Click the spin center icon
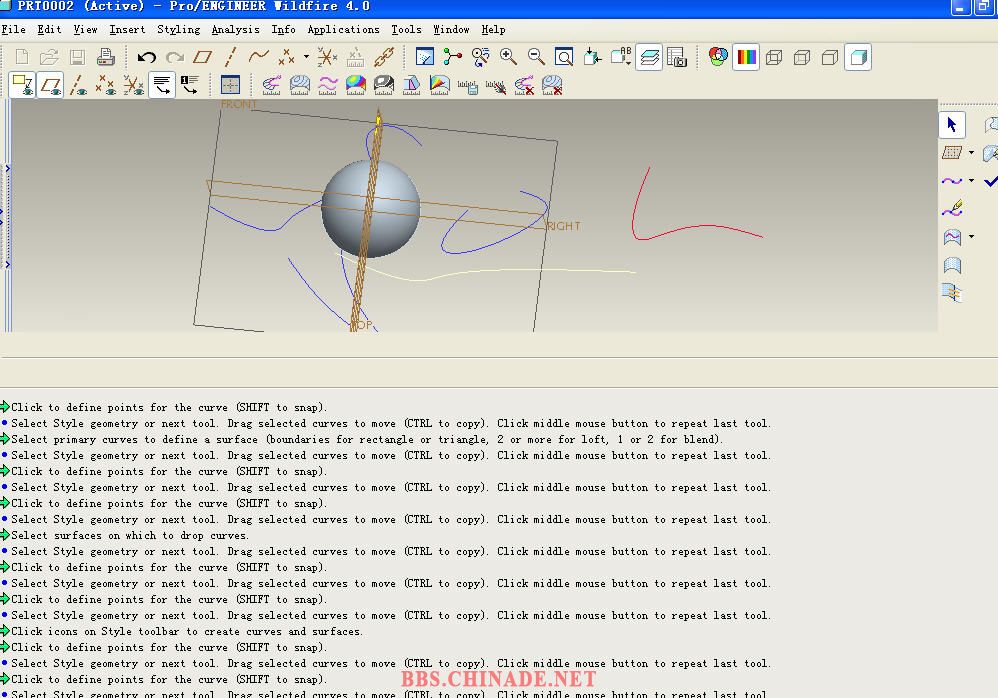Image resolution: width=998 pixels, height=698 pixels. [452, 57]
